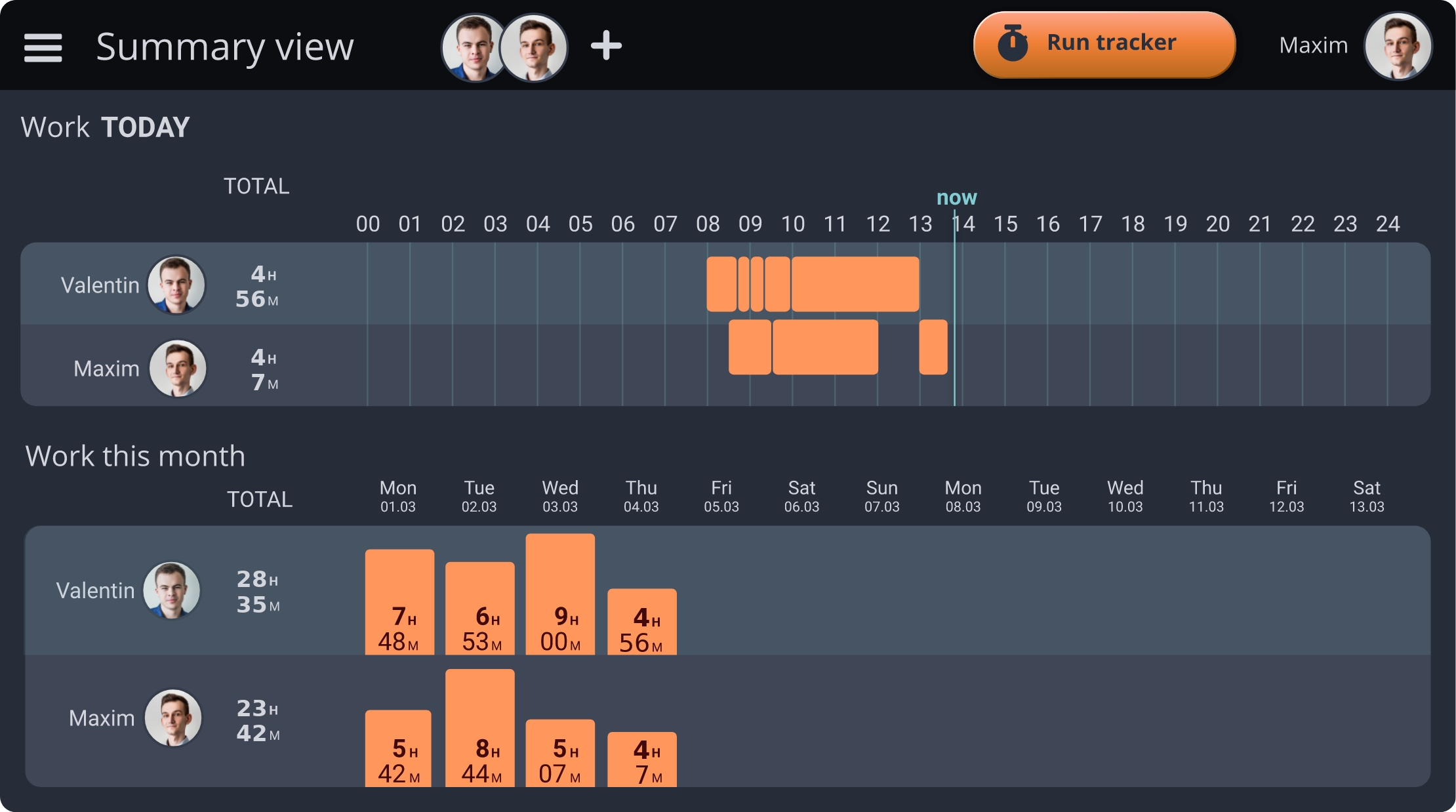The width and height of the screenshot is (1456, 812).
Task: Select the Thu 04.03 column header
Action: [x=641, y=495]
